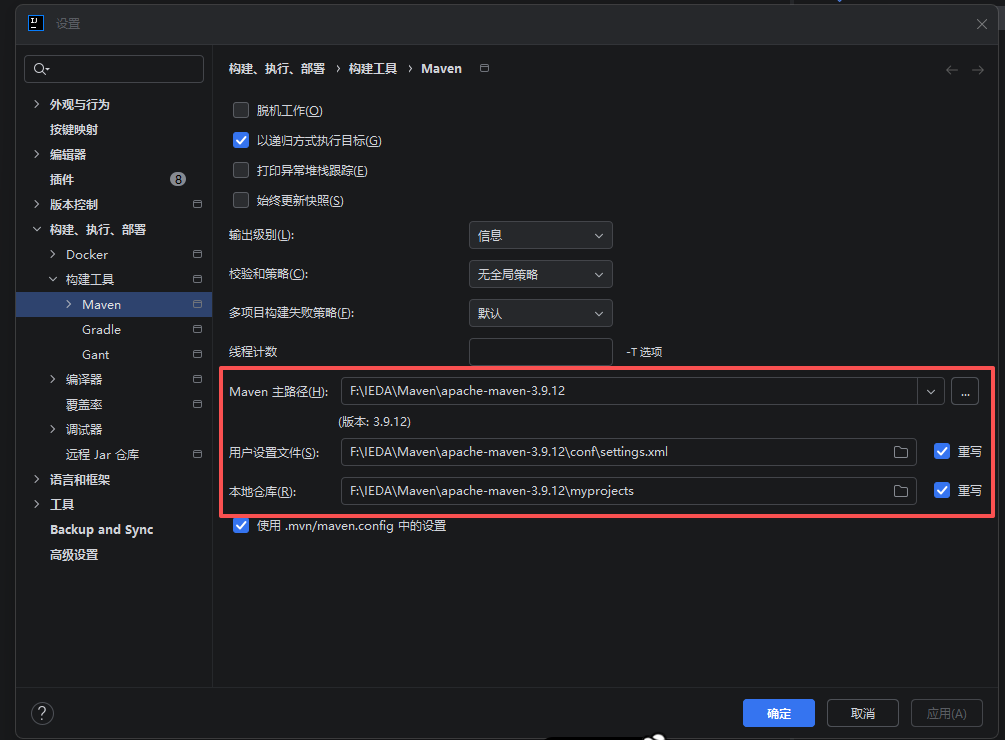Expand the 编译器 tree node

(x=53, y=379)
